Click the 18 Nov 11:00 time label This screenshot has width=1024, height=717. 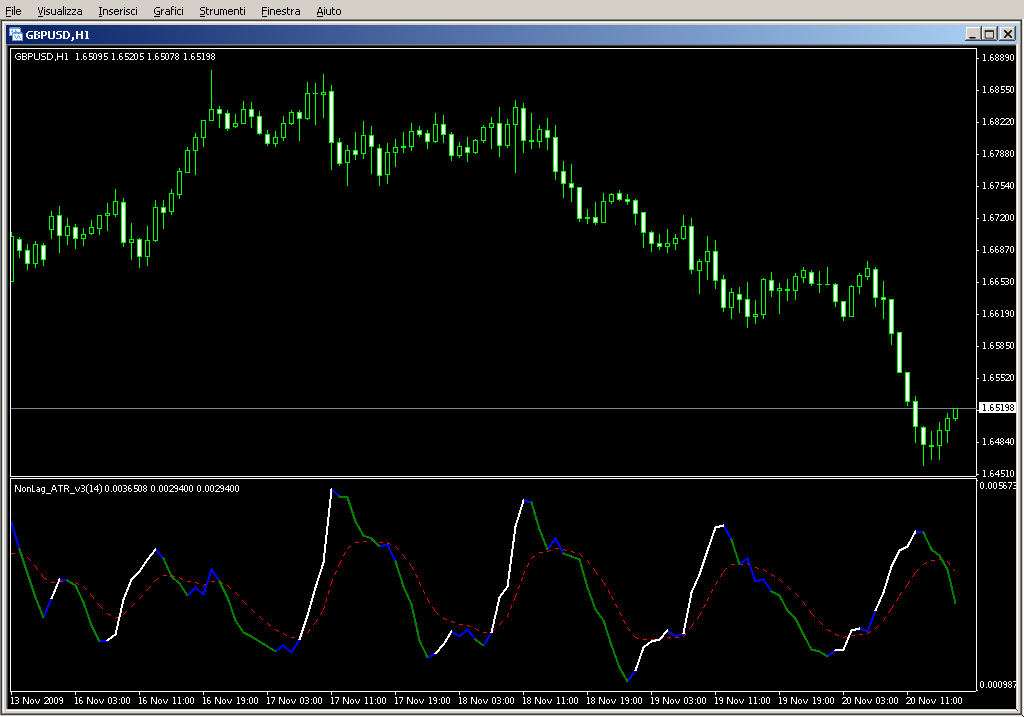pos(550,701)
